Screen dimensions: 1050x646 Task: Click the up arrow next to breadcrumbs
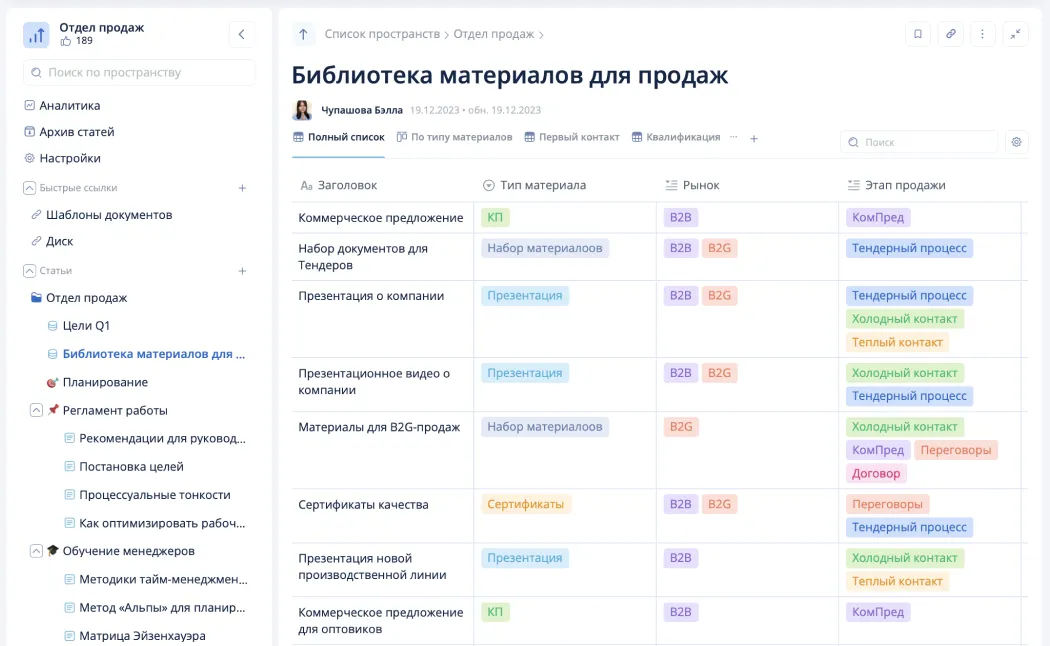pos(303,34)
